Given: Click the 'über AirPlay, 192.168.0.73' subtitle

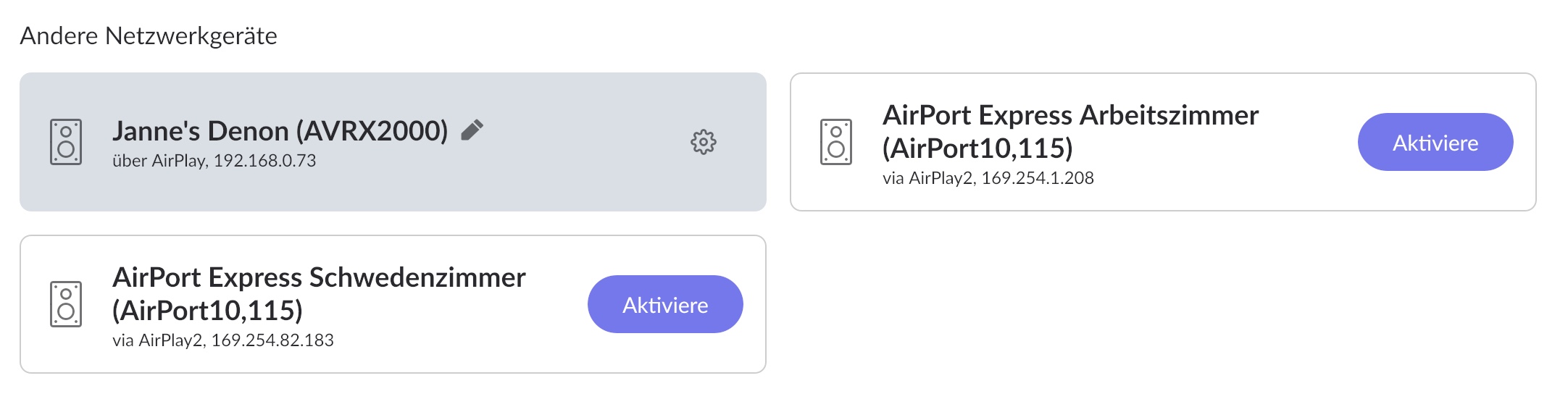Looking at the screenshot, I should (214, 161).
